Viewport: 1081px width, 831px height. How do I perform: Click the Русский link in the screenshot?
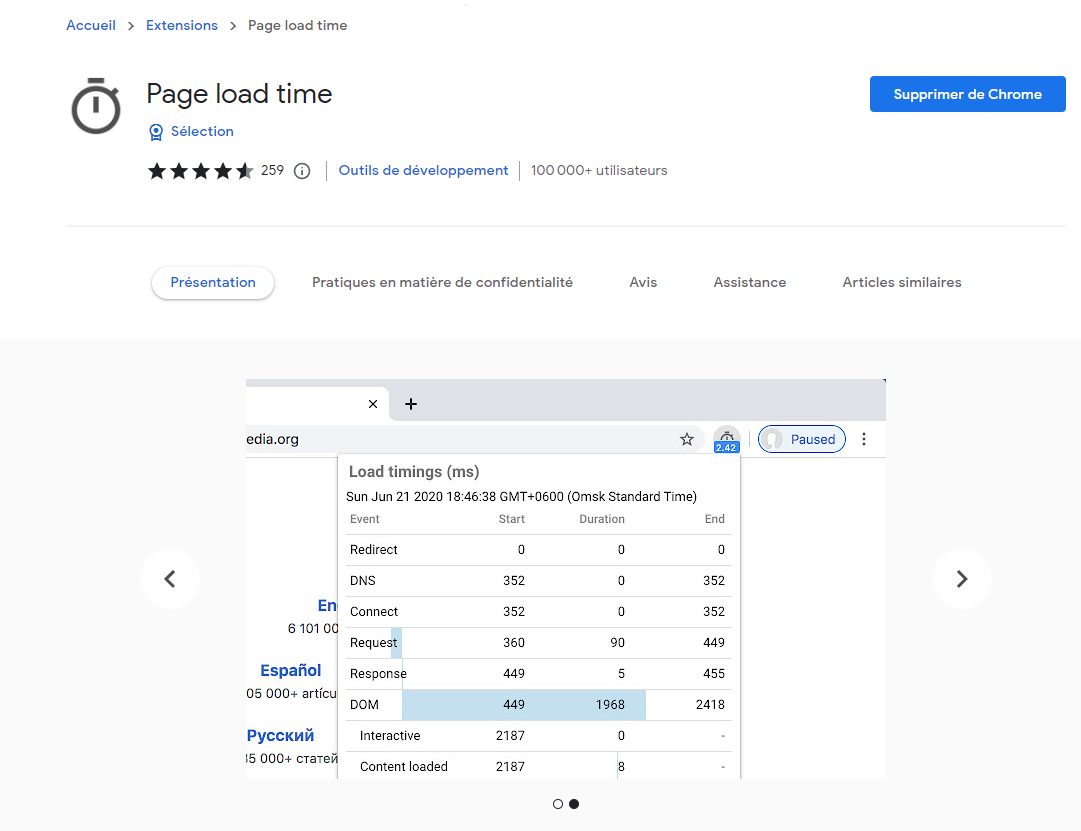pos(281,735)
